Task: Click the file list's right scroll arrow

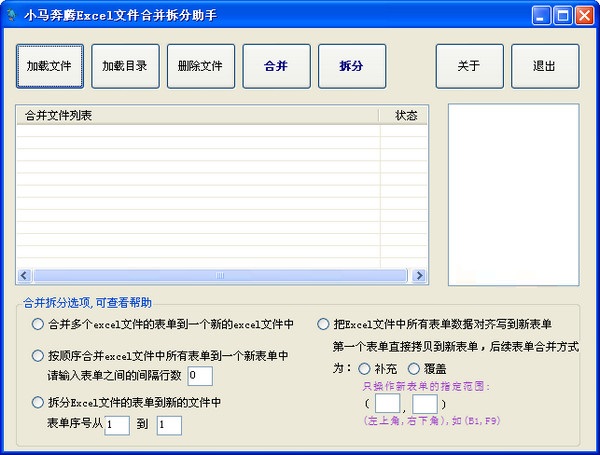Action: pyautogui.click(x=419, y=276)
